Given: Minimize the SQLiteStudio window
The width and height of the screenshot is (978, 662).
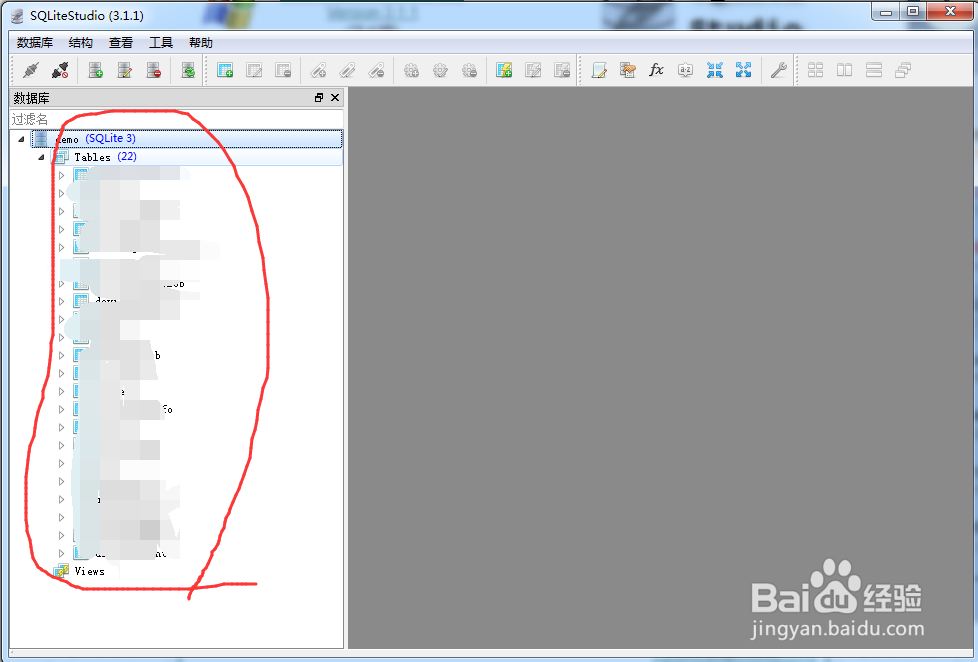Looking at the screenshot, I should pyautogui.click(x=886, y=12).
